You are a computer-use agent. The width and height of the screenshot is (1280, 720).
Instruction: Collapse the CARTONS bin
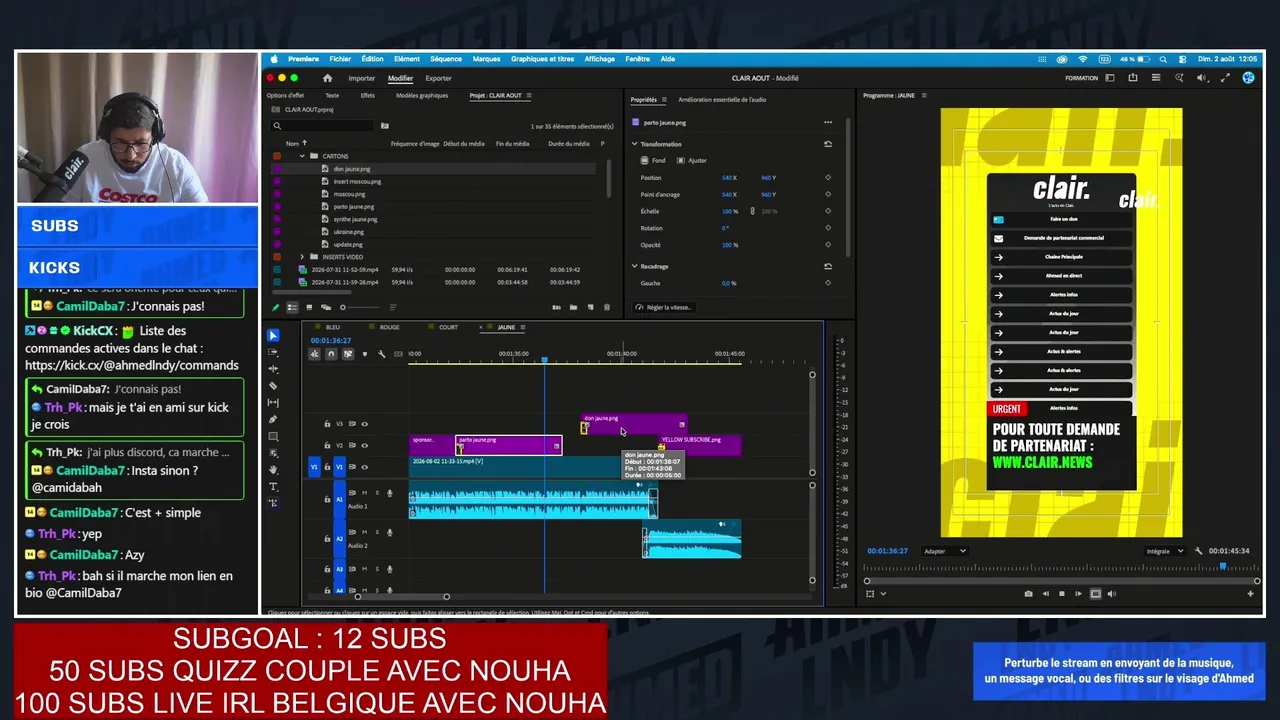click(302, 156)
